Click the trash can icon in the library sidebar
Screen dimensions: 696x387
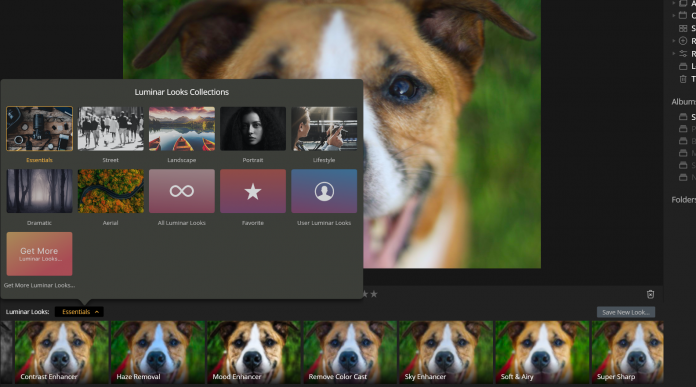pos(683,79)
